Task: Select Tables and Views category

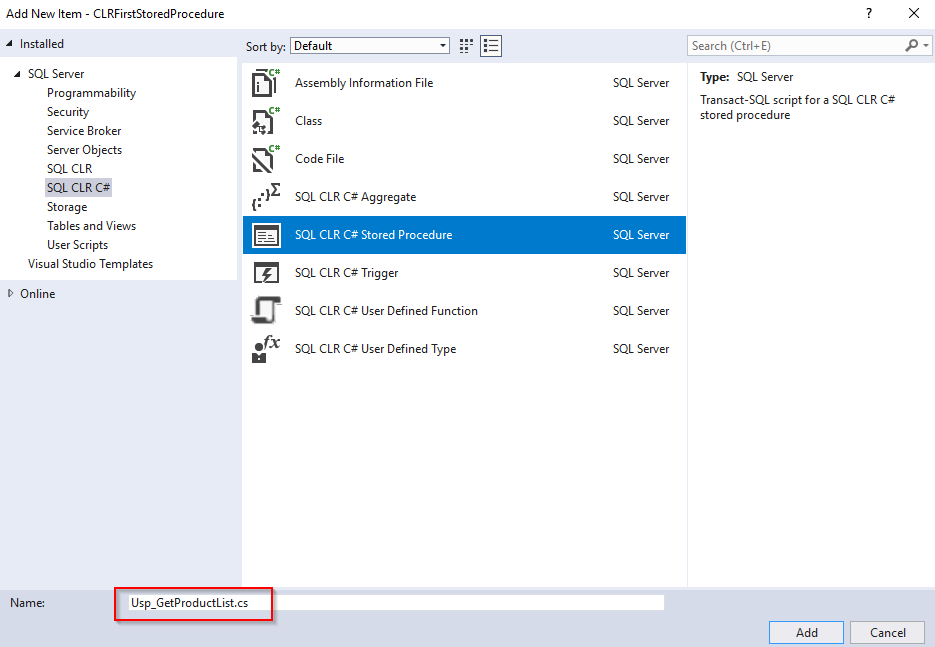Action: point(91,226)
